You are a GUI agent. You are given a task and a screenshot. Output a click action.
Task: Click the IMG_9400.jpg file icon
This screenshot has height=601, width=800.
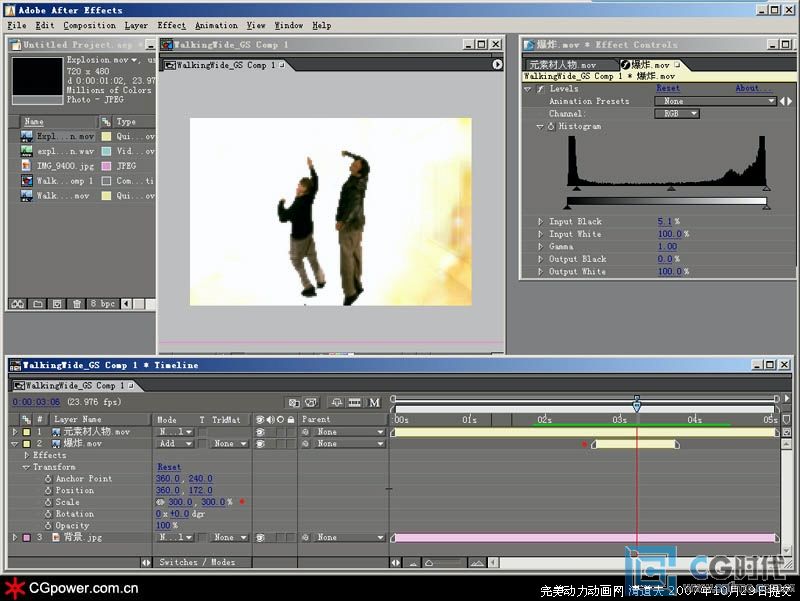click(27, 166)
